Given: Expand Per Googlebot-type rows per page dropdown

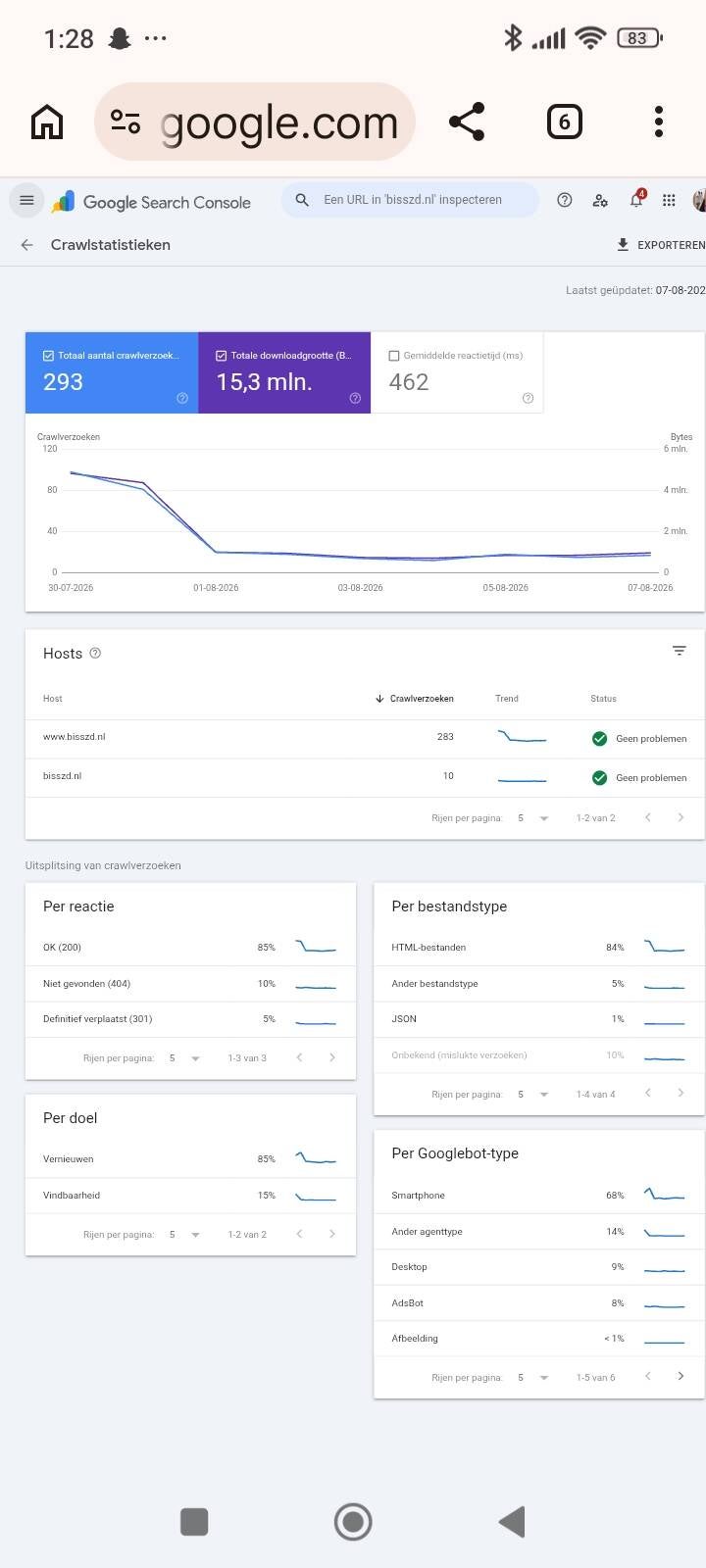Looking at the screenshot, I should point(533,1377).
